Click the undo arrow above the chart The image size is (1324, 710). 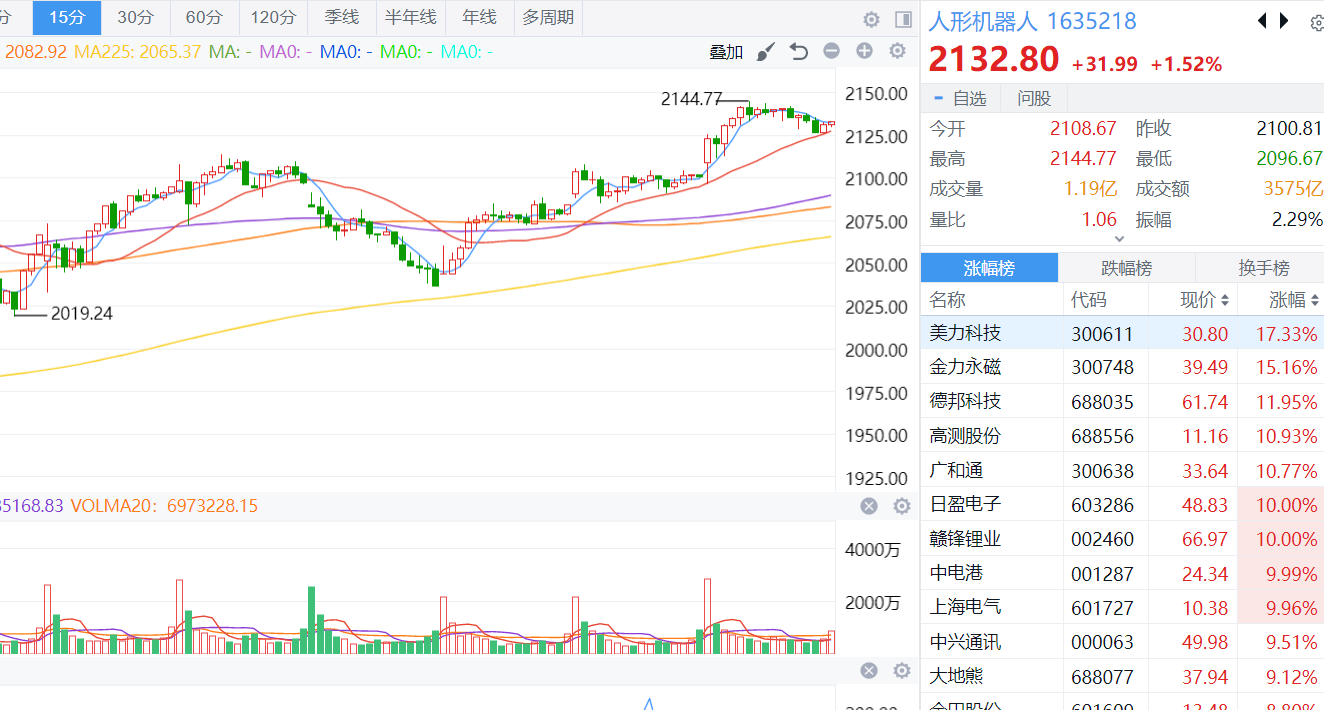point(798,52)
